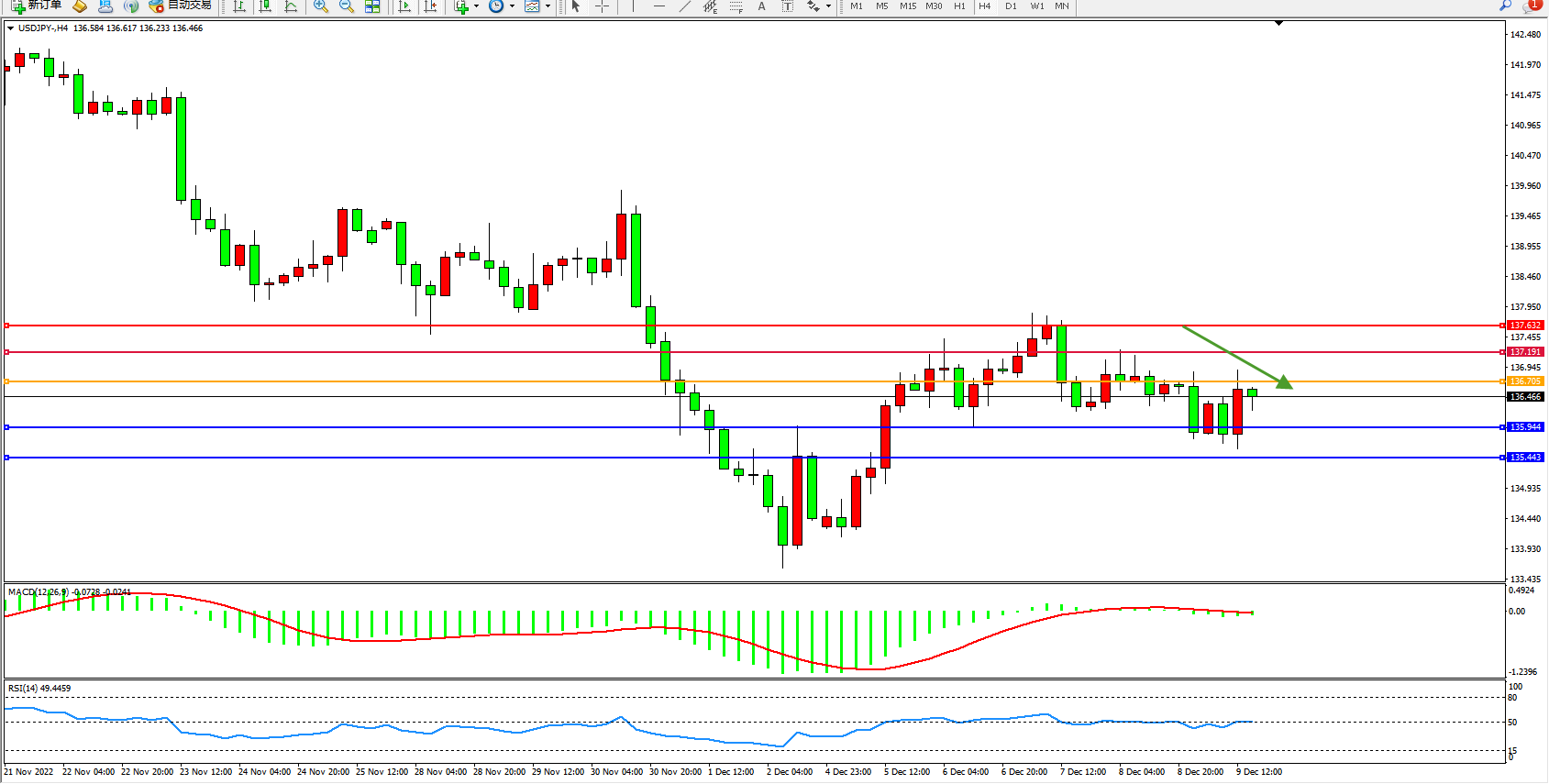This screenshot has width=1549, height=784.
Task: Open the indicators list dropdown arrow
Action: pyautogui.click(x=476, y=6)
